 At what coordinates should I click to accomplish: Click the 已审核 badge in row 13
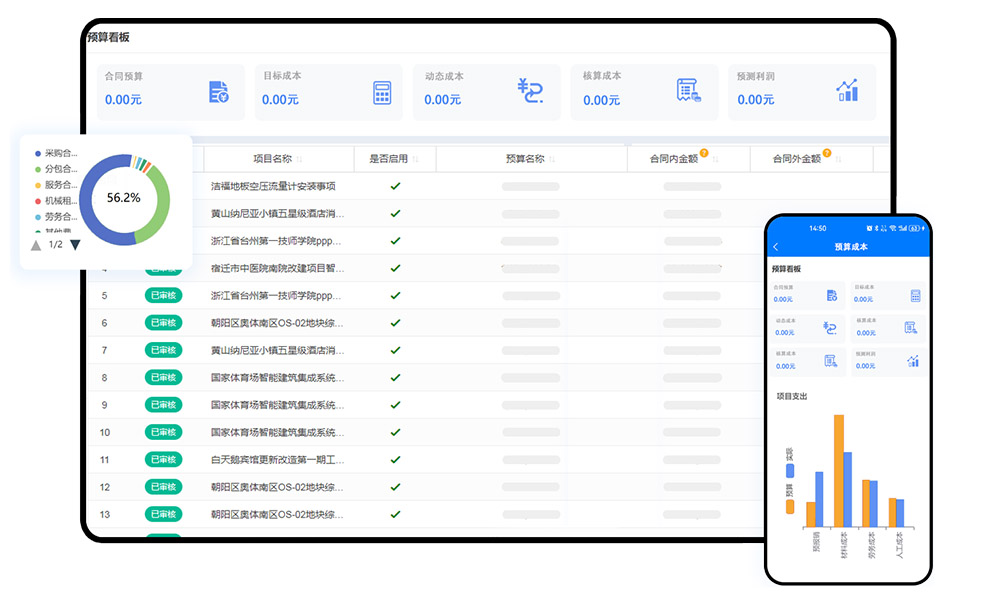click(163, 514)
